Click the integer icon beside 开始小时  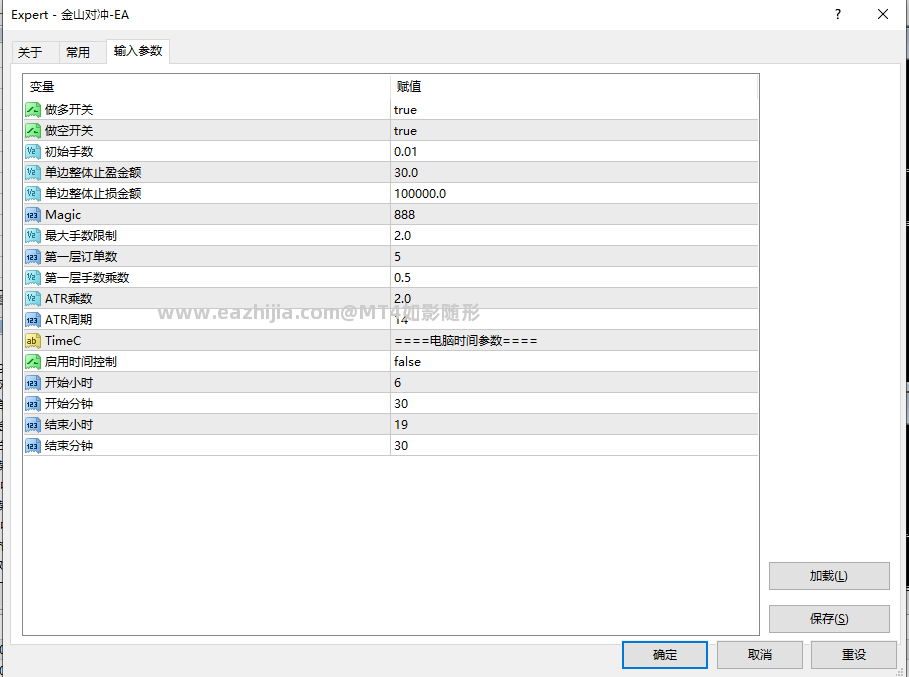pos(33,383)
